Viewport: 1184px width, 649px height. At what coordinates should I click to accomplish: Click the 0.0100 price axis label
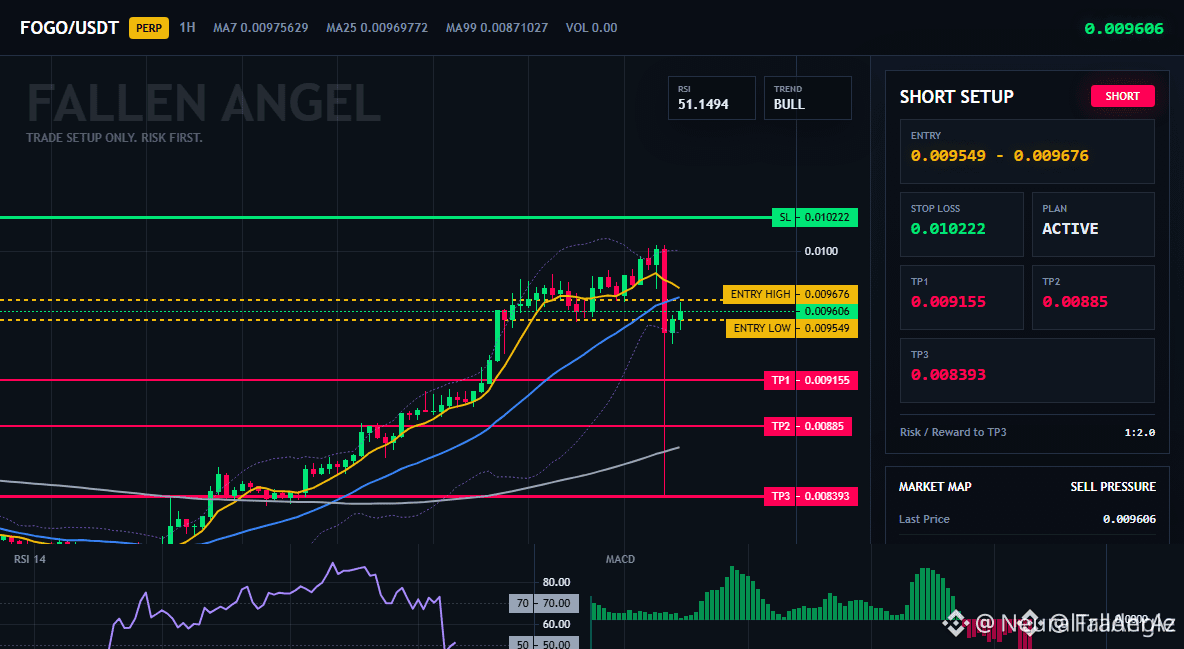click(x=821, y=251)
